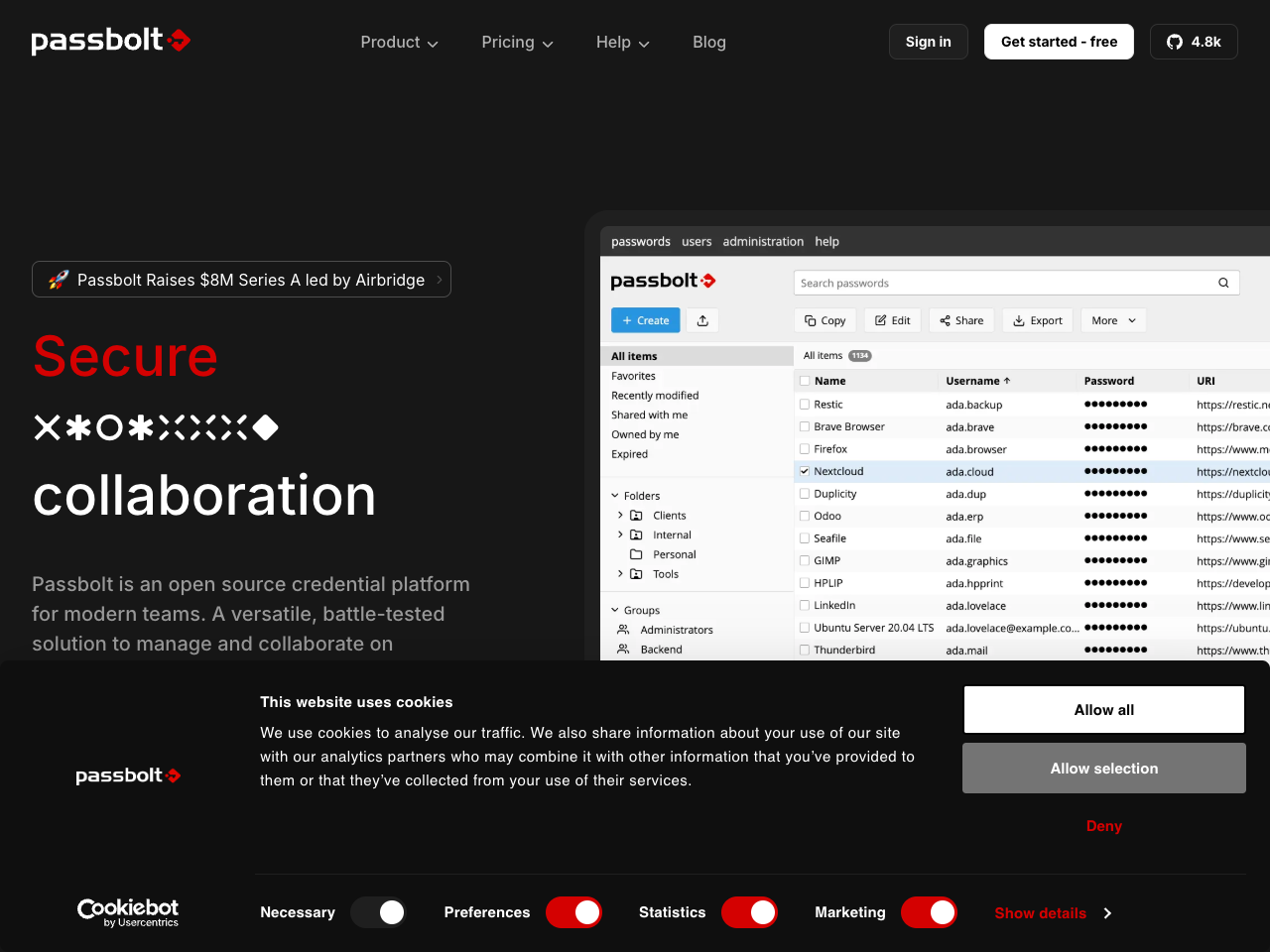Select Shared with me filter

pos(649,416)
